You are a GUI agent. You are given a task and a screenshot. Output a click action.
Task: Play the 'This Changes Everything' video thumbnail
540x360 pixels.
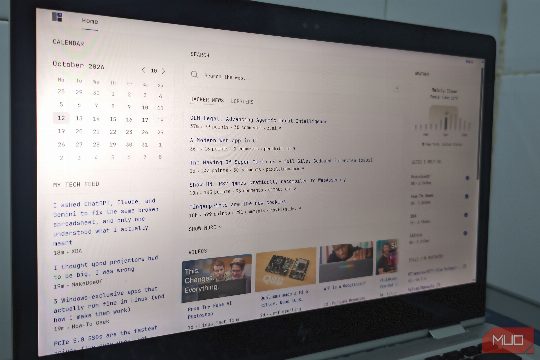[x=217, y=278]
